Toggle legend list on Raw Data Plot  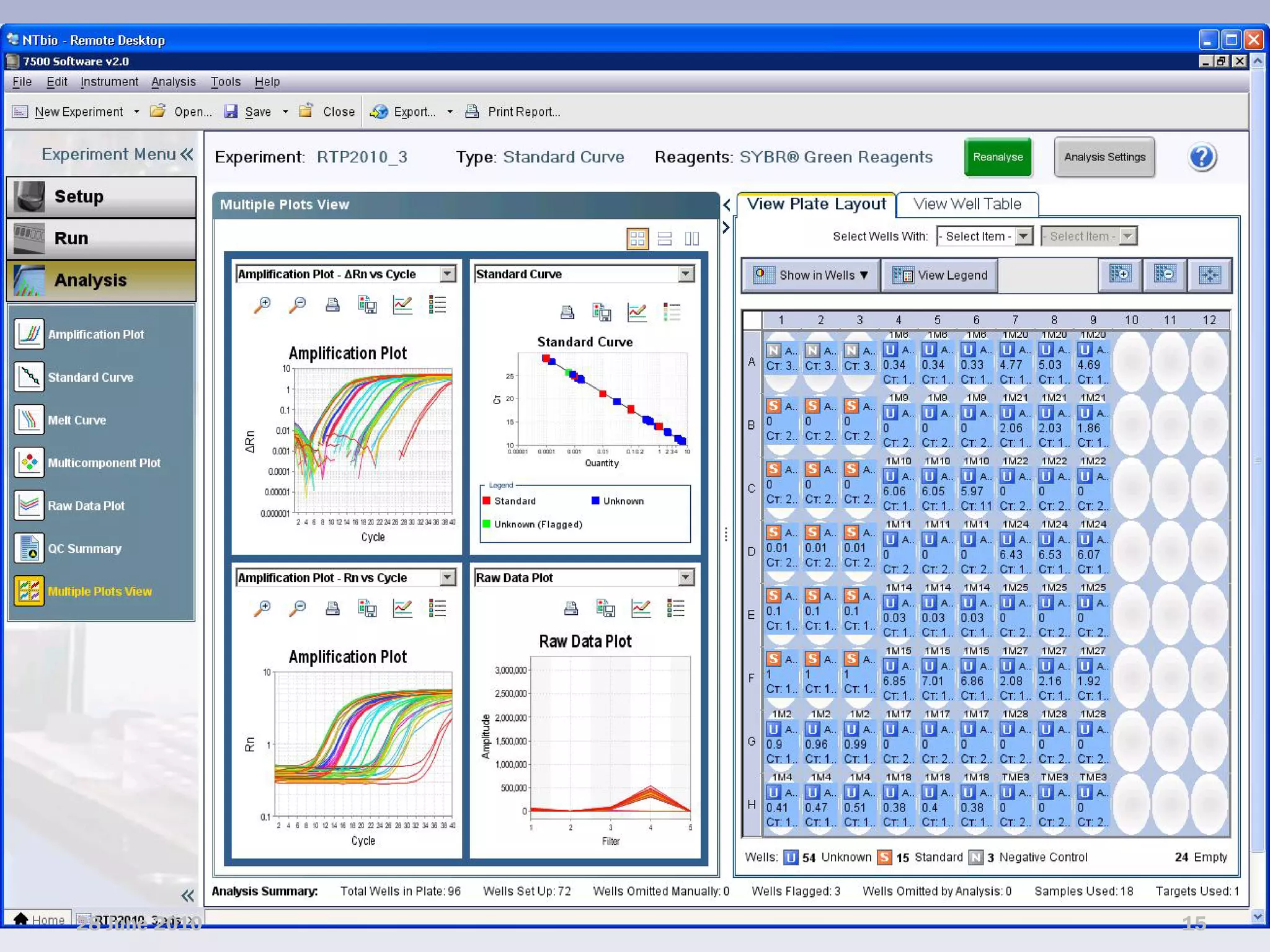[x=675, y=608]
